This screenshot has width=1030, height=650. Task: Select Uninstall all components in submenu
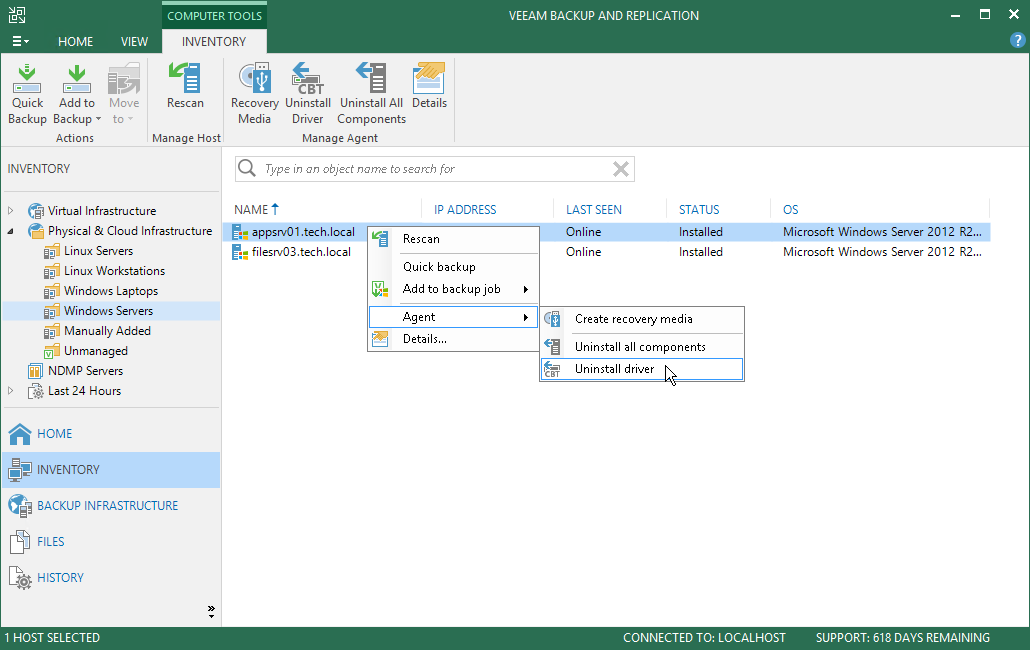point(642,347)
